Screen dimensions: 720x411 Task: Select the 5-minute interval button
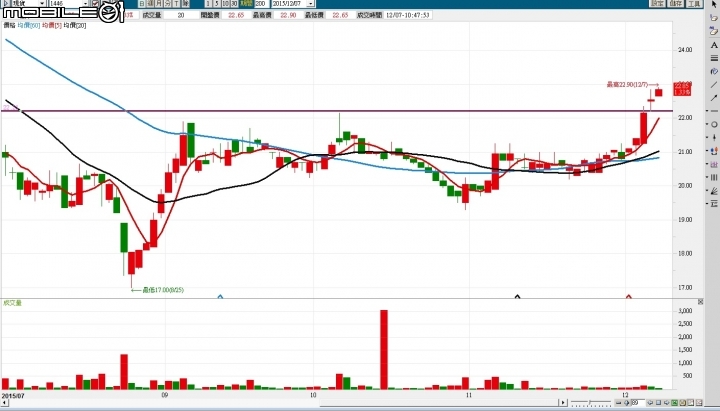tap(216, 3)
